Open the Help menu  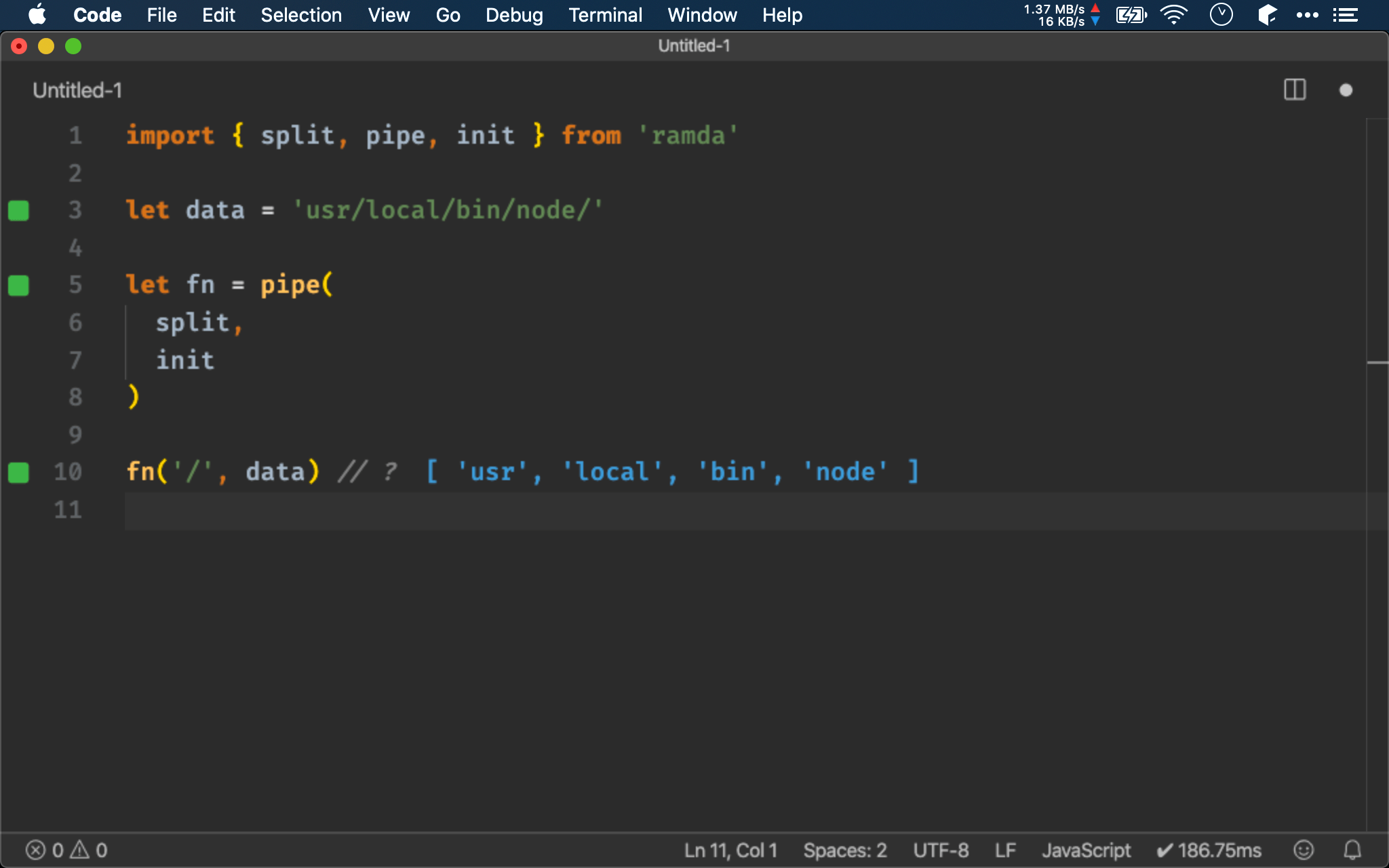tap(782, 15)
